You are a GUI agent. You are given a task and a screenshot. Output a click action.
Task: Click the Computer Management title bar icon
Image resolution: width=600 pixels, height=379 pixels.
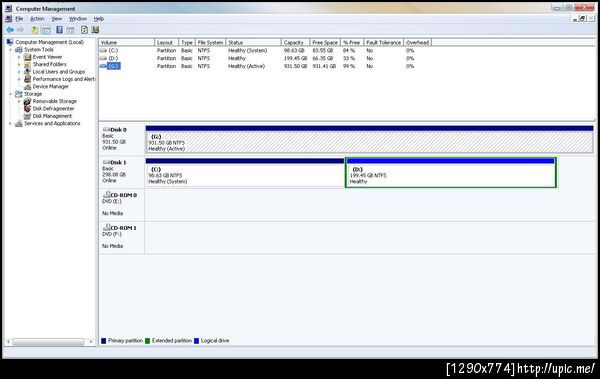point(9,8)
